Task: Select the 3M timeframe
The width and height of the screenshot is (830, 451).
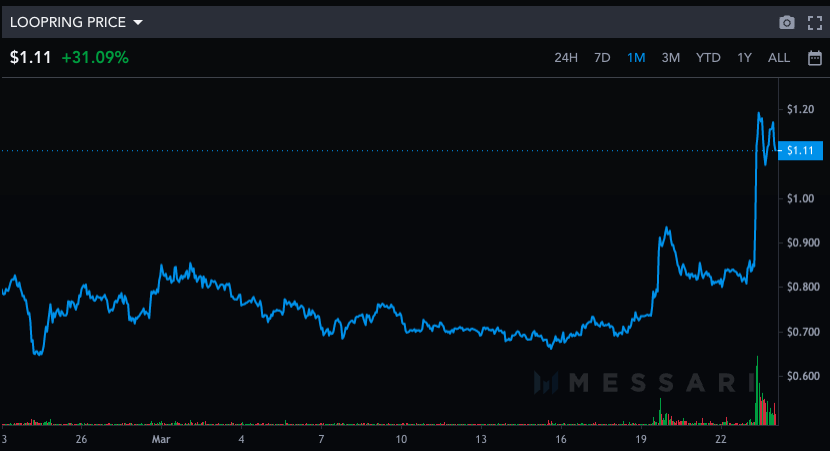Action: point(671,58)
